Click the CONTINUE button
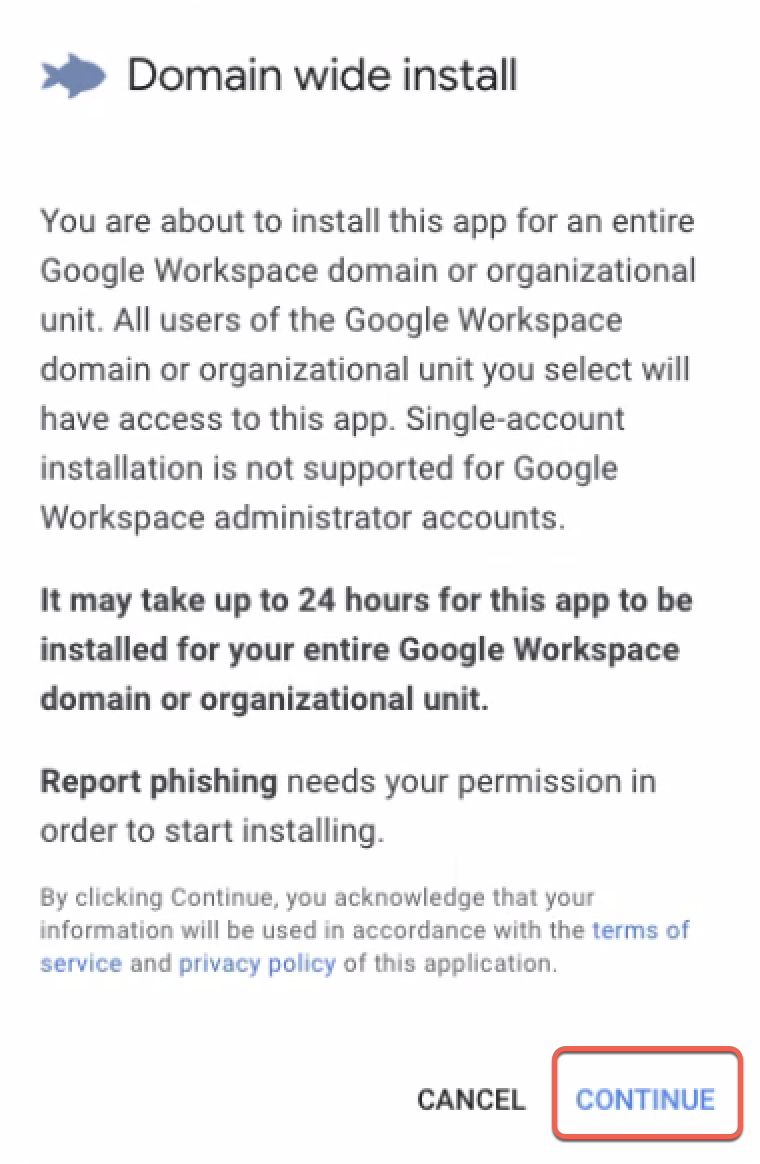This screenshot has width=760, height=1164. [x=646, y=1099]
